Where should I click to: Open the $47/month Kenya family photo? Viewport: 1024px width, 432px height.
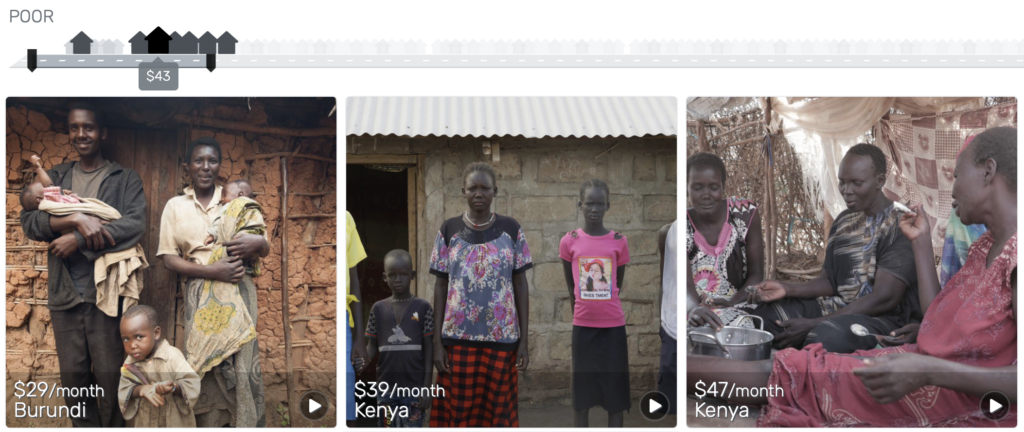click(852, 262)
